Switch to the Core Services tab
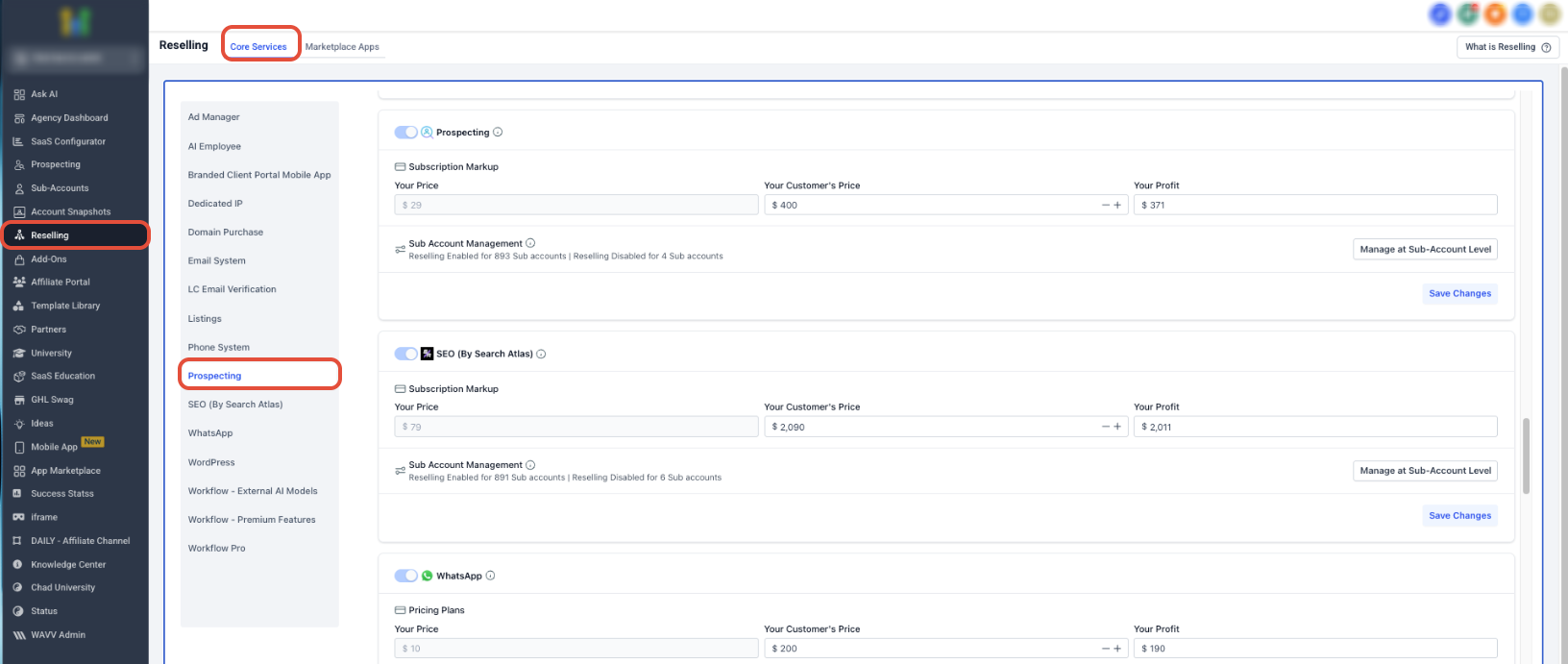Image resolution: width=1568 pixels, height=664 pixels. (258, 47)
